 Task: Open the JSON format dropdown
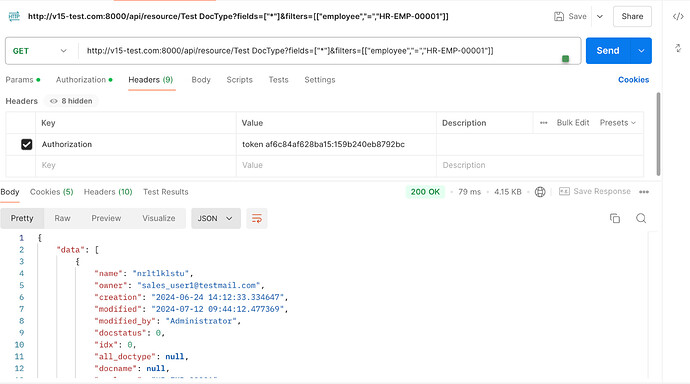[216, 218]
